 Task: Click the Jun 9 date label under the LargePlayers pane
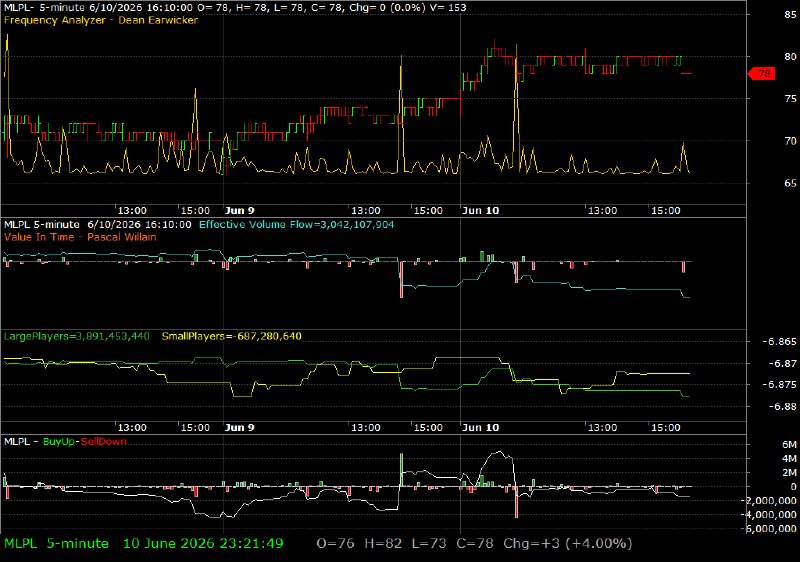coord(239,427)
